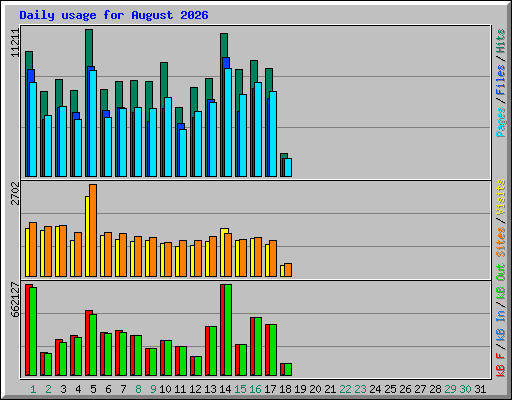The image size is (512, 400).
Task: Click the cyan pages bar for day 11
Action: tap(183, 153)
